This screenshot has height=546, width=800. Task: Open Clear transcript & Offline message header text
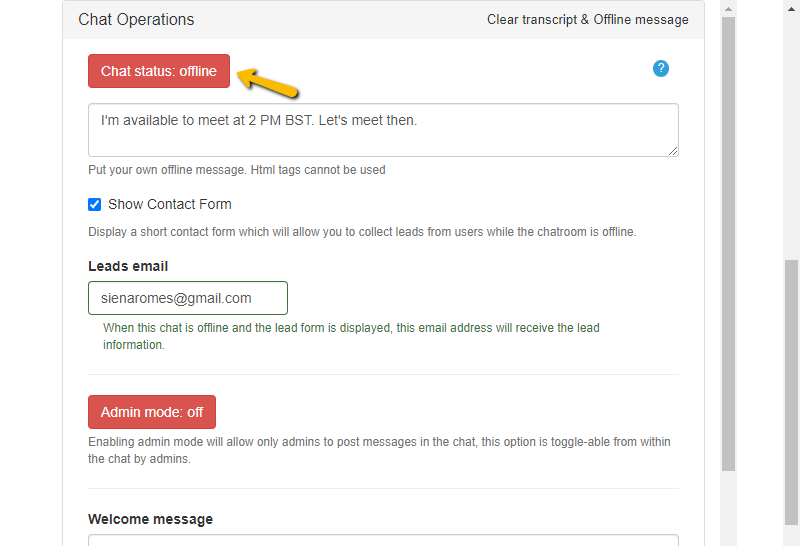tap(587, 20)
